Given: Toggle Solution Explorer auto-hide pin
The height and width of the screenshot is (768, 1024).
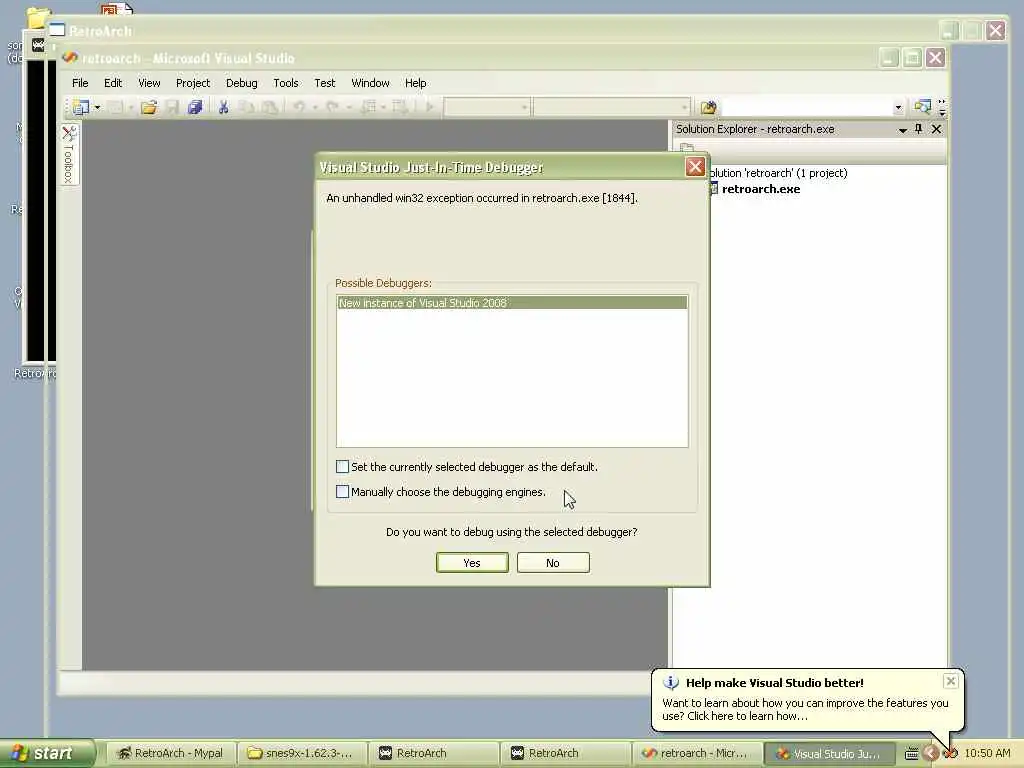Looking at the screenshot, I should pyautogui.click(x=919, y=129).
